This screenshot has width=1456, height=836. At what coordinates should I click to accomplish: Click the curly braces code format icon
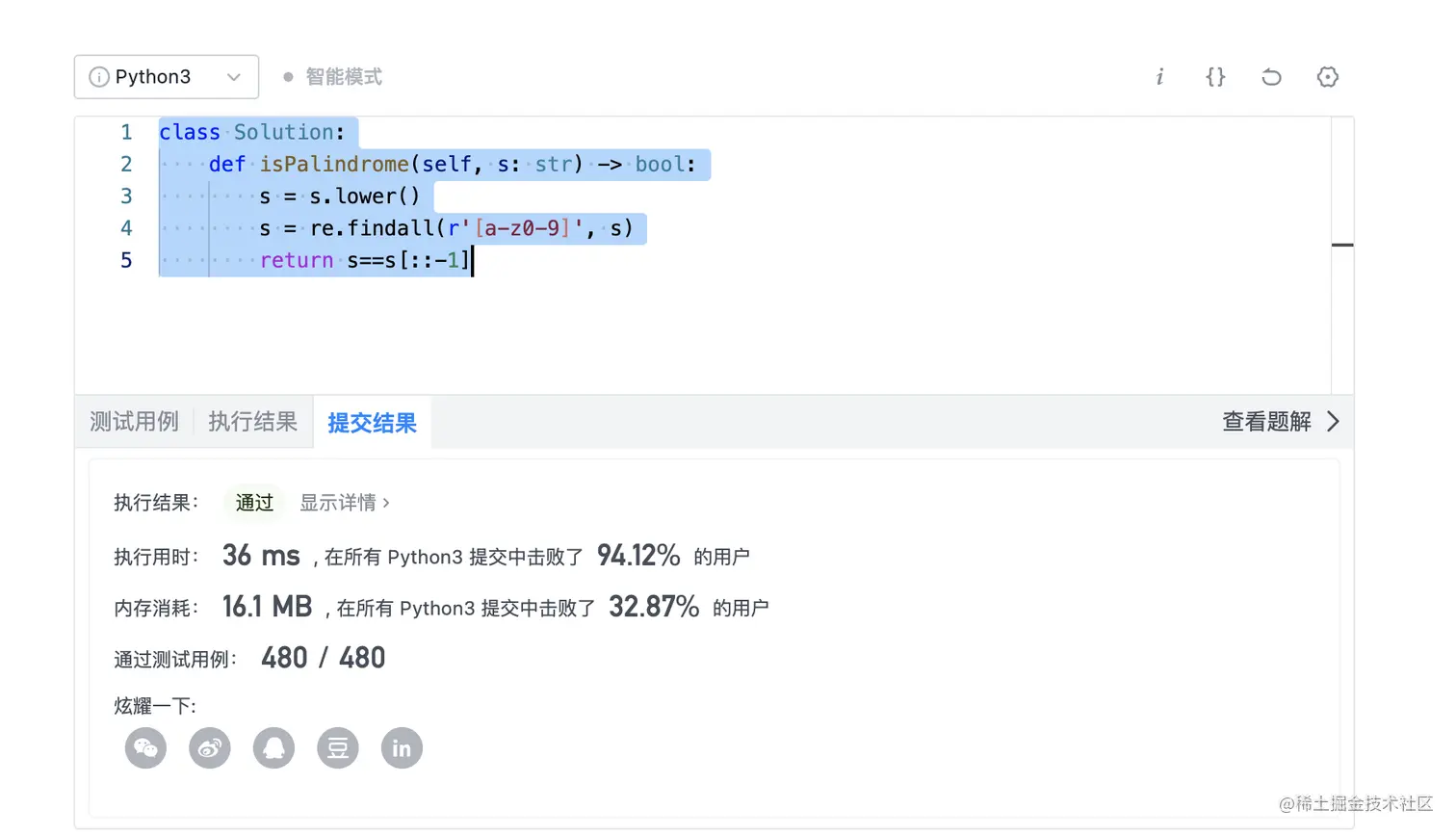(1215, 77)
